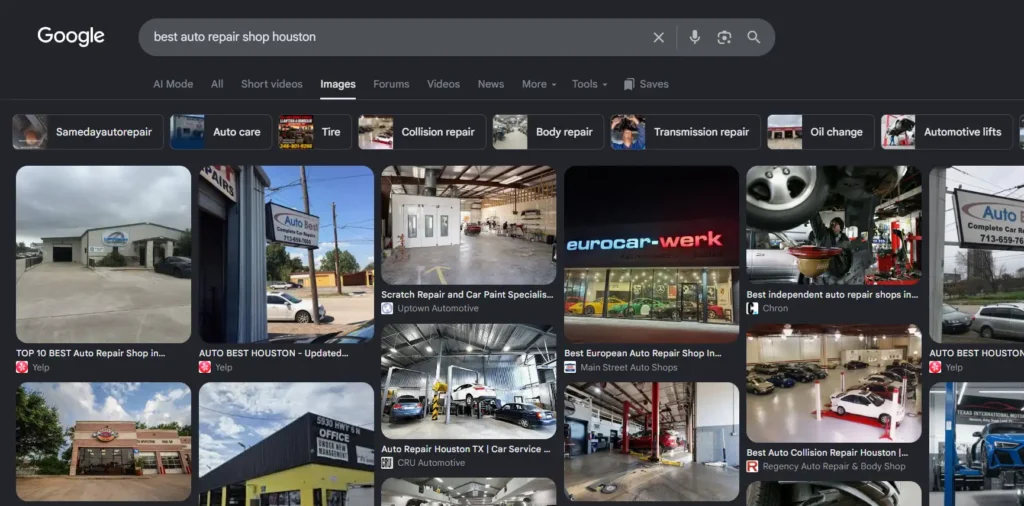The image size is (1024, 506).
Task: Open the CRU Automotive car lifts image
Action: click(x=468, y=381)
